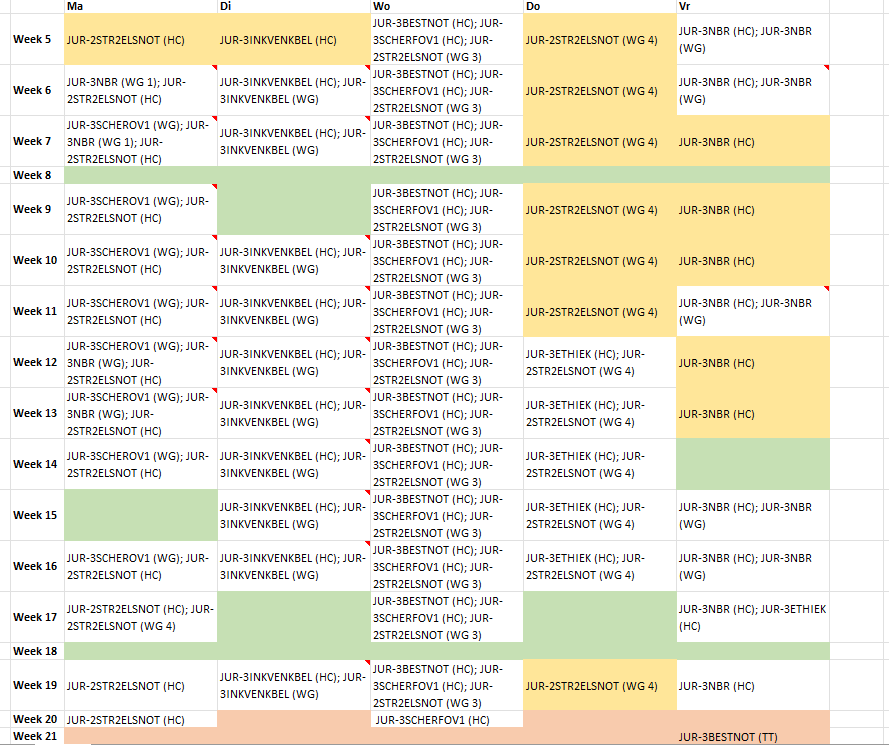Select Week 17 Friday cell containing JUR-3ETHIEK (HC)
The width and height of the screenshot is (889, 745).
click(752, 617)
